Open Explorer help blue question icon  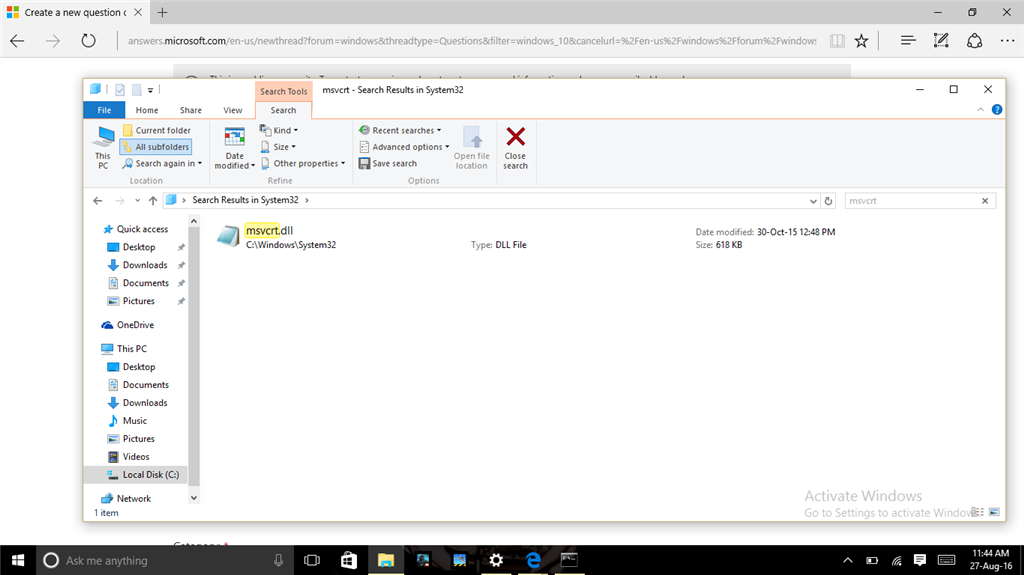tap(997, 110)
